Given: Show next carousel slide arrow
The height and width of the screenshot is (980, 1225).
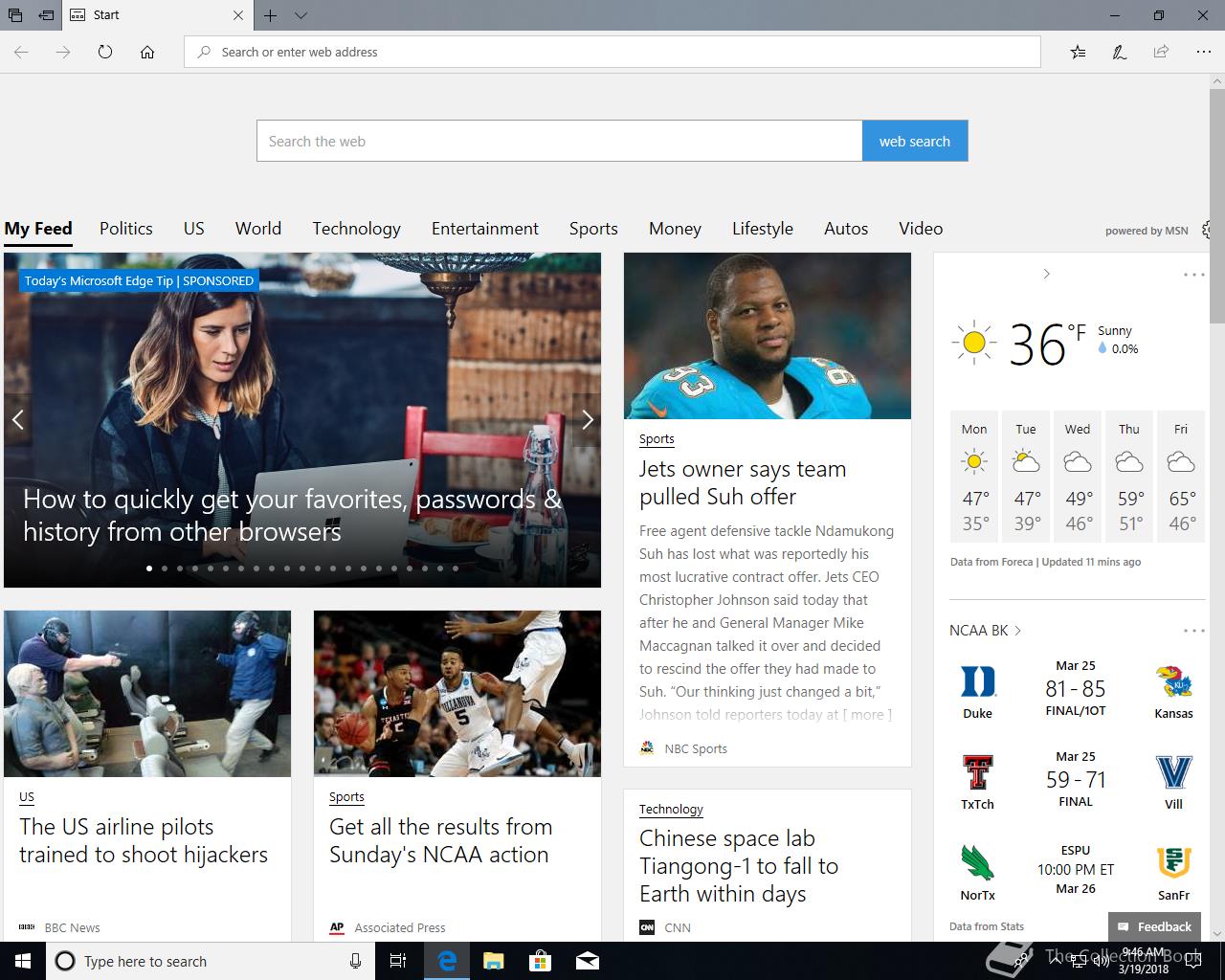Looking at the screenshot, I should coord(588,419).
